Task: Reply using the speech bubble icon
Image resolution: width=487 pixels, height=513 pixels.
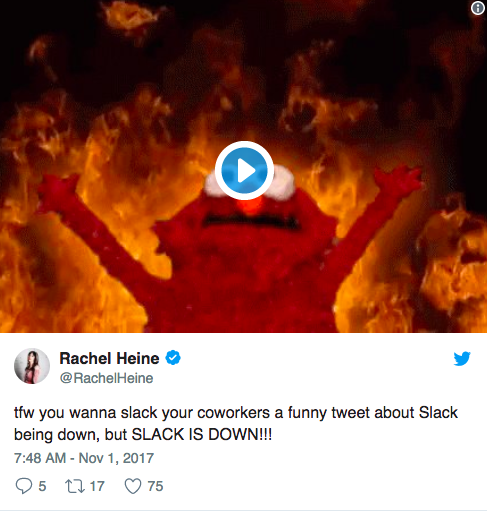Action: pos(24,486)
